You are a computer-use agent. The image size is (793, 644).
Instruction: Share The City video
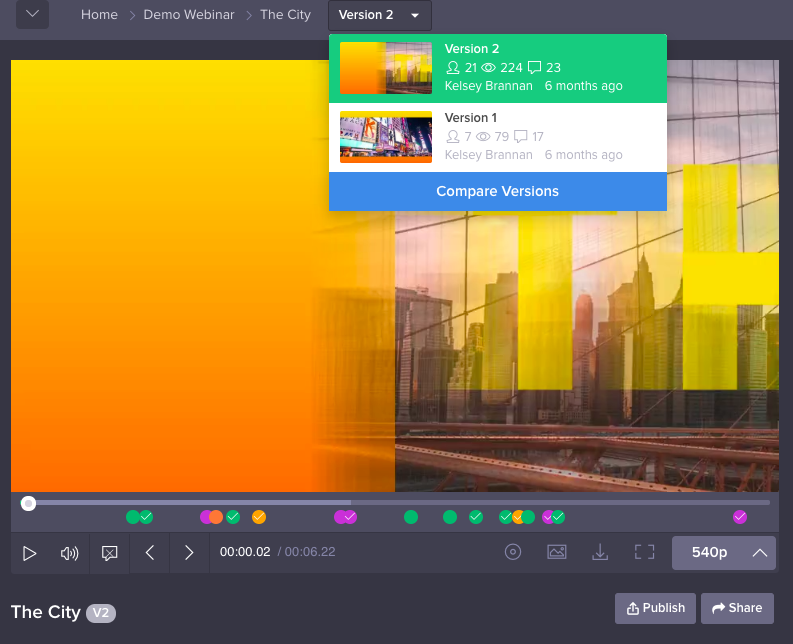[737, 608]
